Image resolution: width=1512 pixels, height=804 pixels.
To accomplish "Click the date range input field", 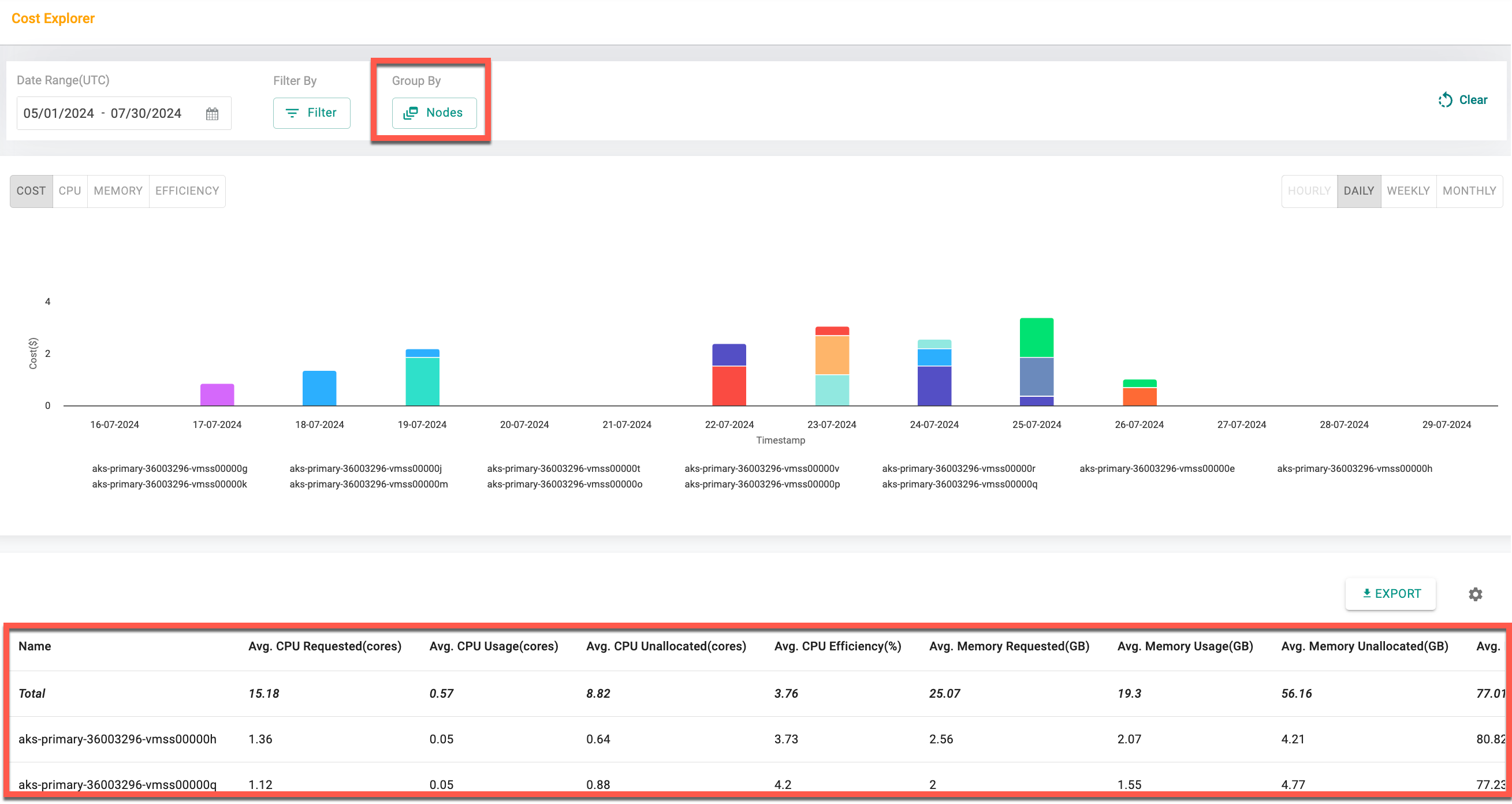I will [120, 113].
